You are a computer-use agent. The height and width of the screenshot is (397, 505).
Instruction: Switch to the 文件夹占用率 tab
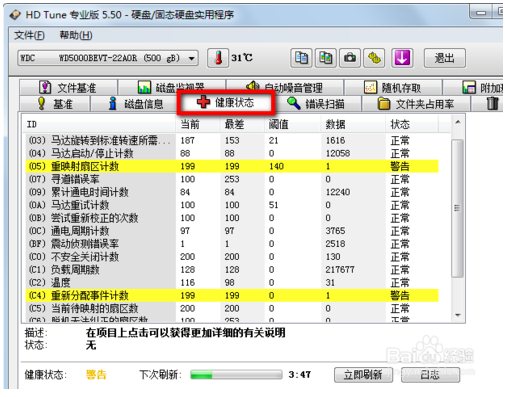coord(416,104)
